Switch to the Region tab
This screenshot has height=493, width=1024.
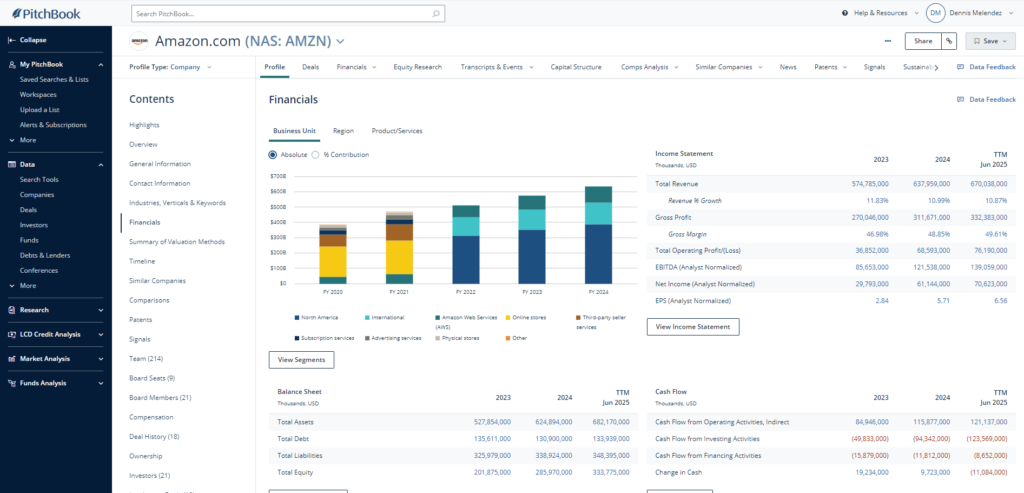click(x=343, y=130)
